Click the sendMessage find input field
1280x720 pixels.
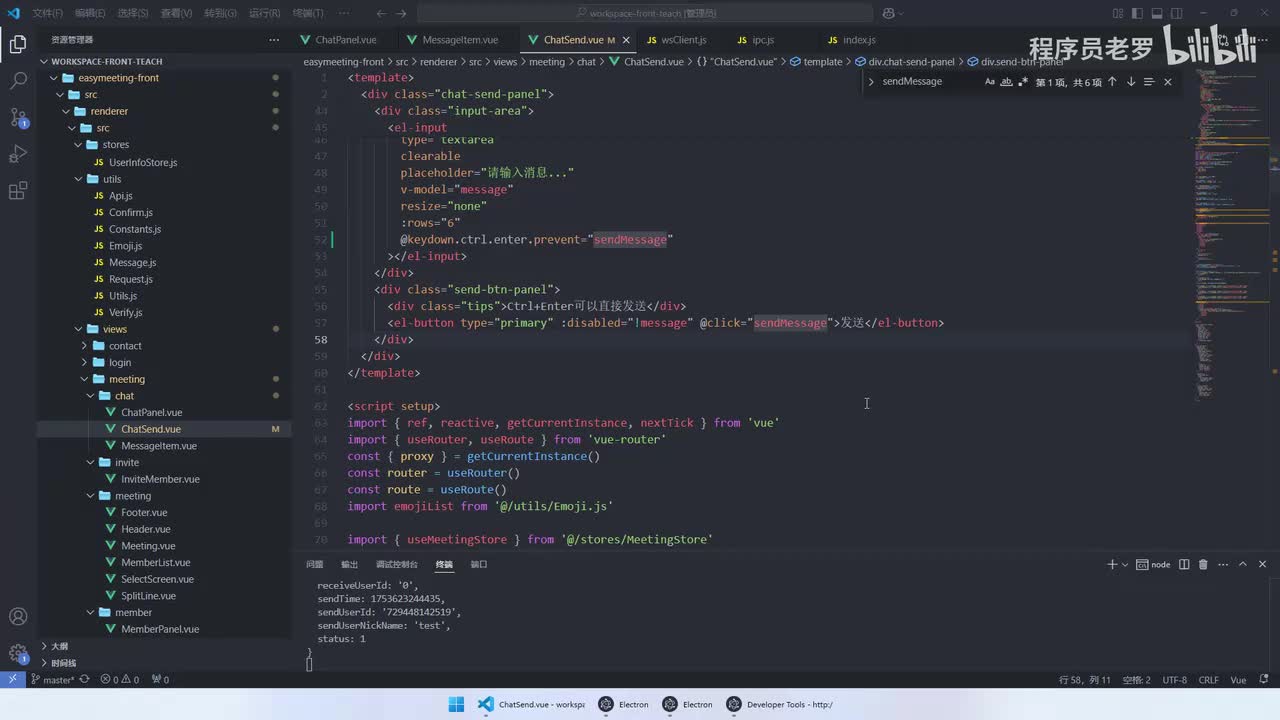click(x=928, y=82)
